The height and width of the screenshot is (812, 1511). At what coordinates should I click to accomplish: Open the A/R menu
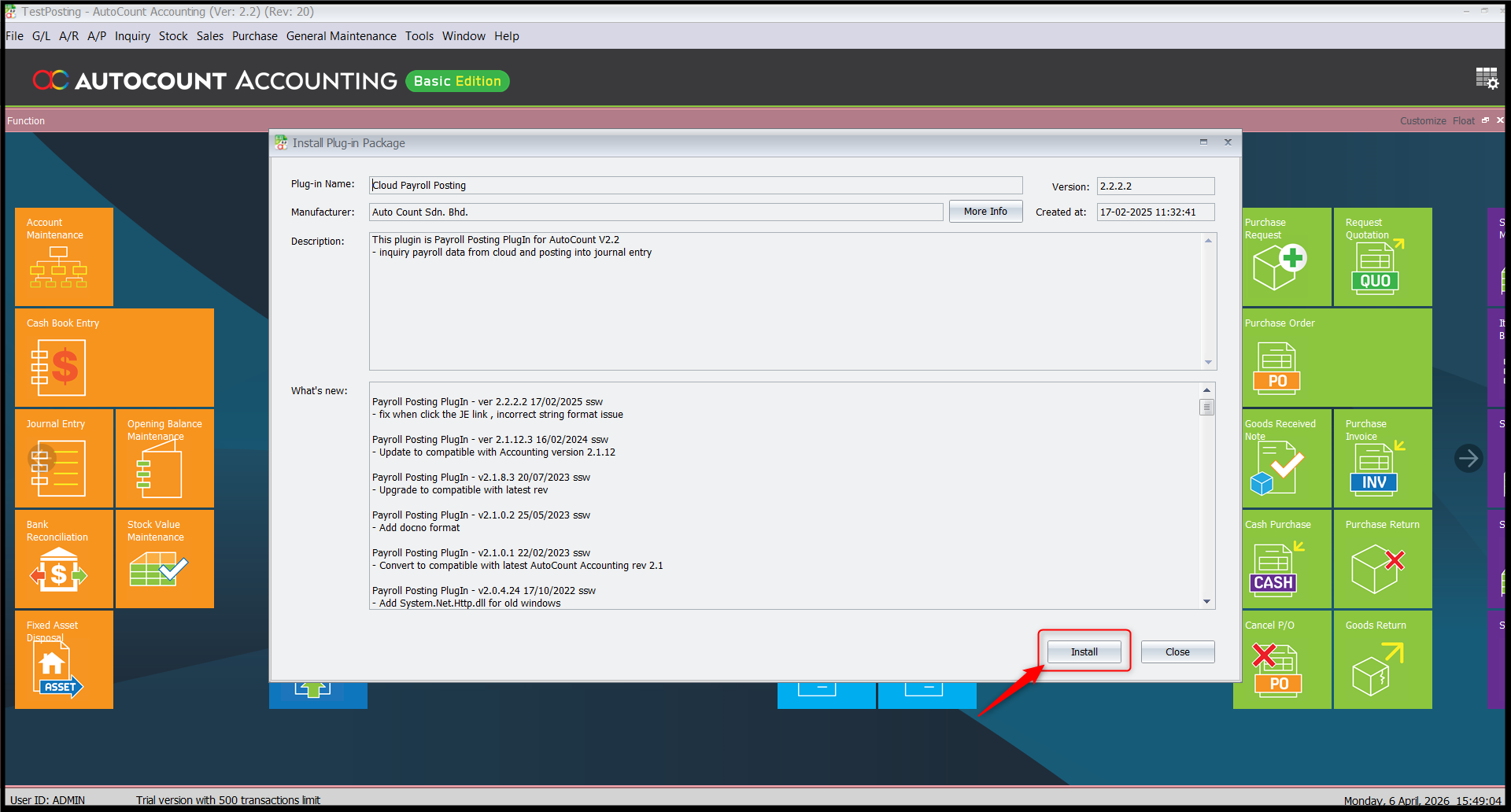pyautogui.click(x=68, y=36)
